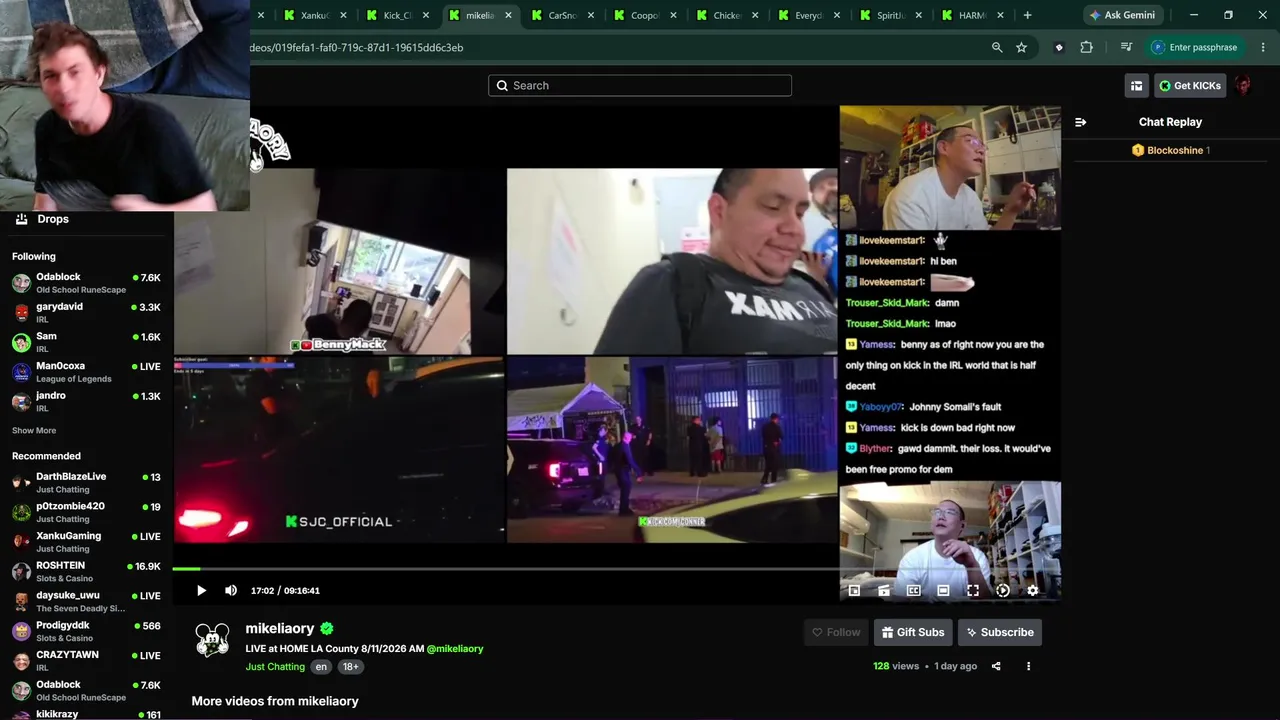Click the Follow heart button

coord(836,632)
